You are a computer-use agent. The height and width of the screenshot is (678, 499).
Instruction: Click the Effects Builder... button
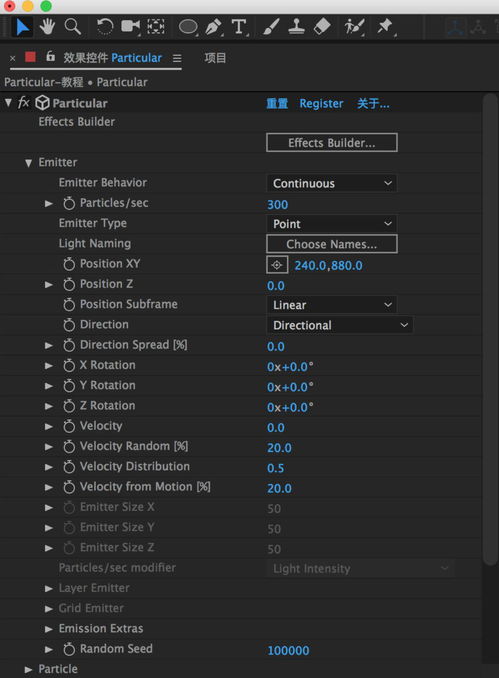[332, 143]
